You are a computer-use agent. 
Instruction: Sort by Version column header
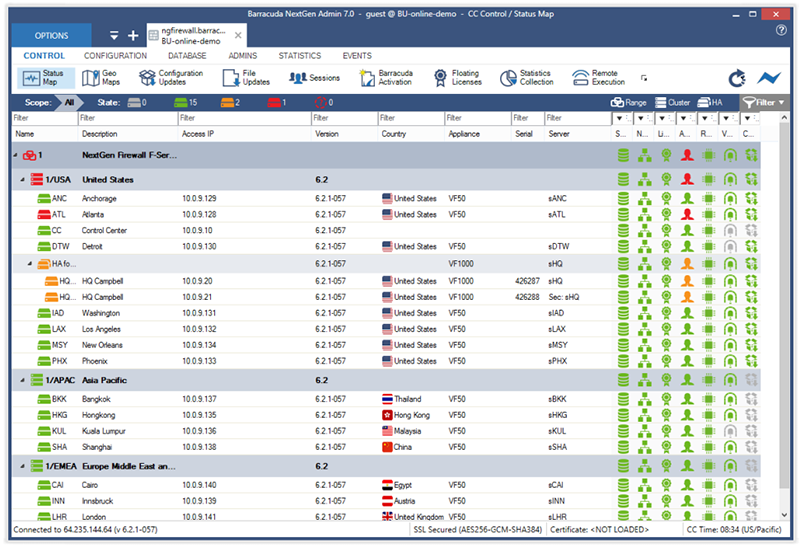pos(344,134)
